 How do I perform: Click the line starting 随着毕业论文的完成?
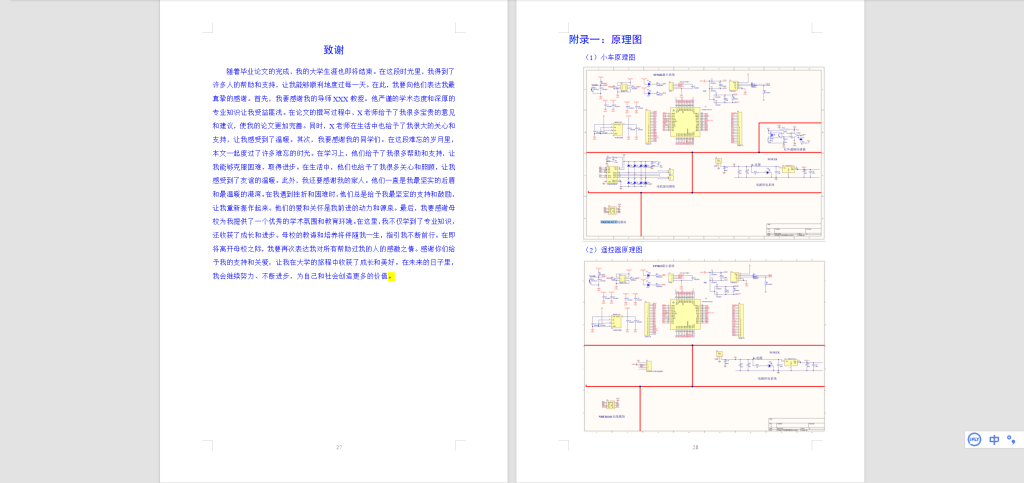(x=340, y=71)
